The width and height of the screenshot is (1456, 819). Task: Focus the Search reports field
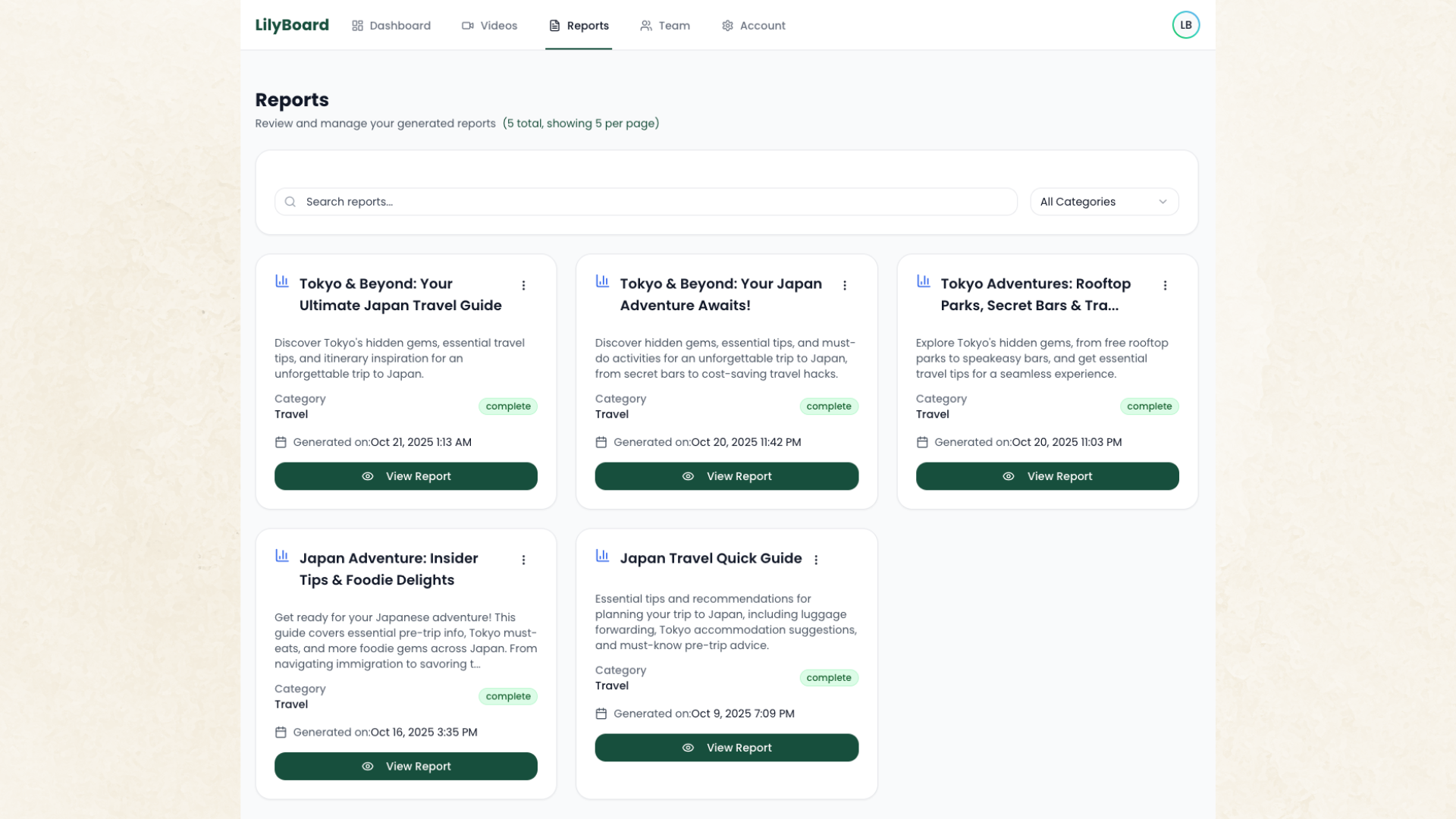click(x=645, y=202)
